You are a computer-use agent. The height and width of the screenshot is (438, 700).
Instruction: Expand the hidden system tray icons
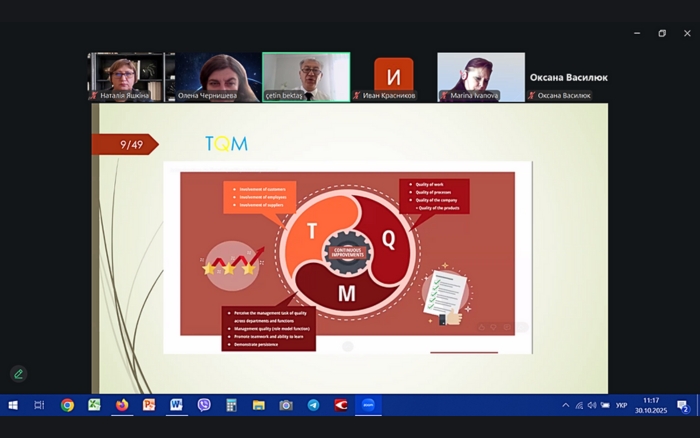(565, 405)
